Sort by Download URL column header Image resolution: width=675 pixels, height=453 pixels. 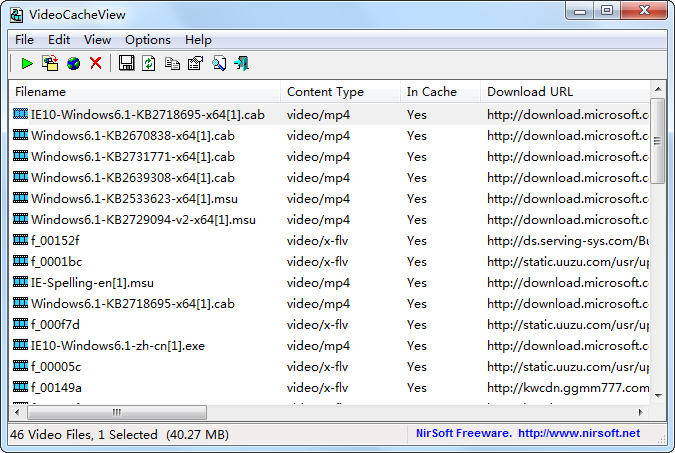(x=565, y=92)
